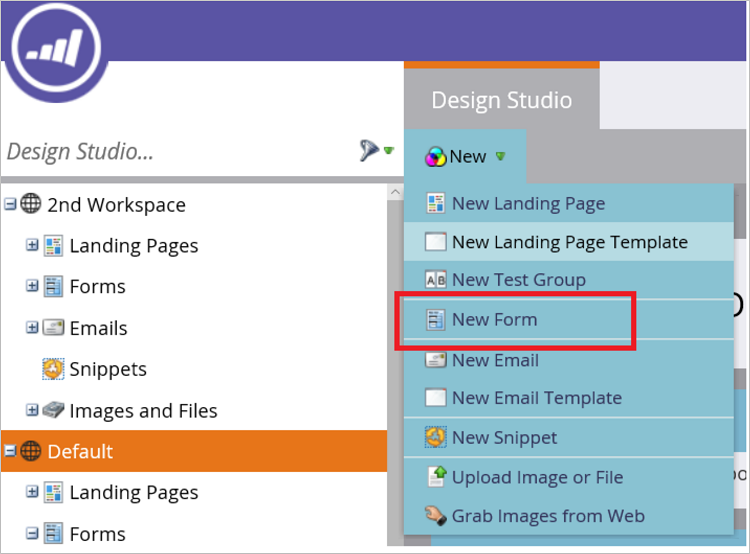Switch to the Design Studio tab
Image resolution: width=750 pixels, height=554 pixels.
(x=501, y=100)
